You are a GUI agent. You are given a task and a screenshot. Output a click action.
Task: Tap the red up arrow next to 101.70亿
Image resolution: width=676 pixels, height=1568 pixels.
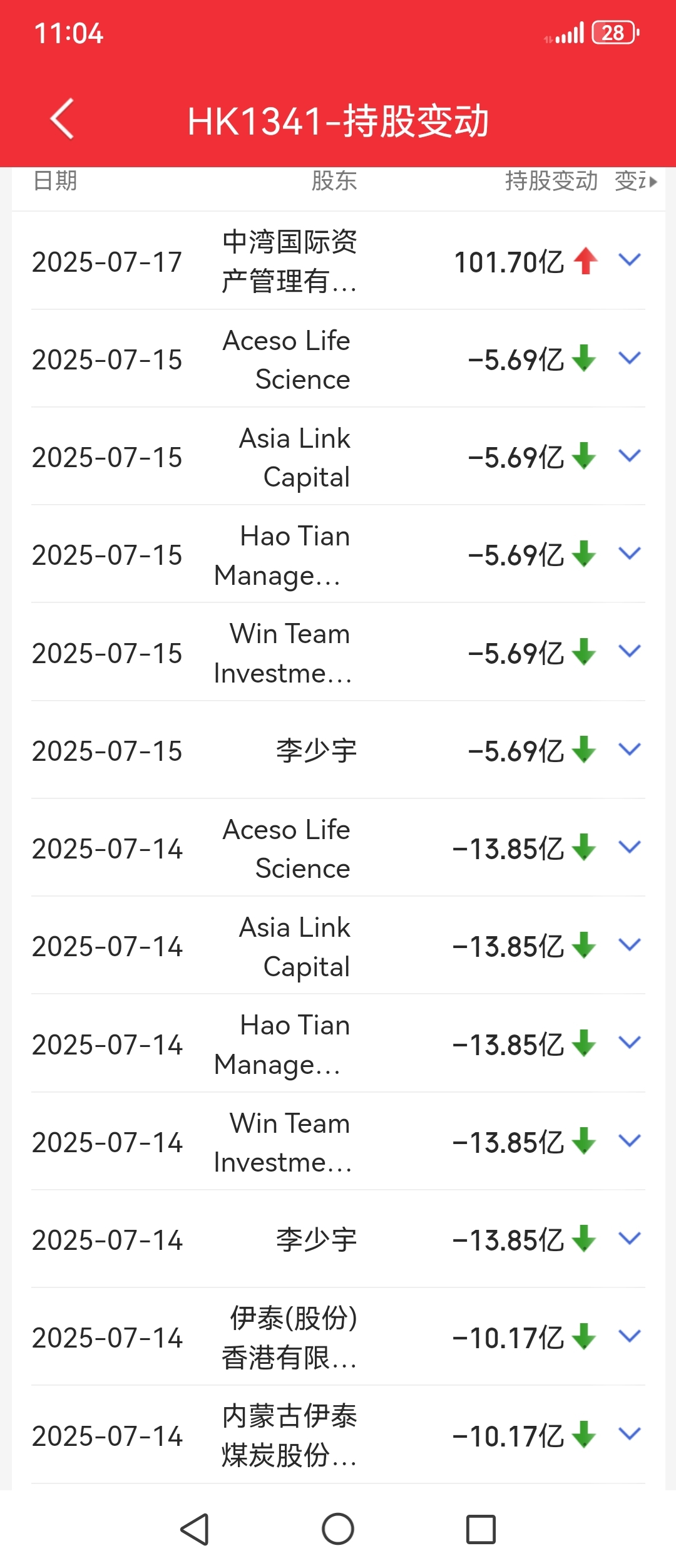coord(586,260)
